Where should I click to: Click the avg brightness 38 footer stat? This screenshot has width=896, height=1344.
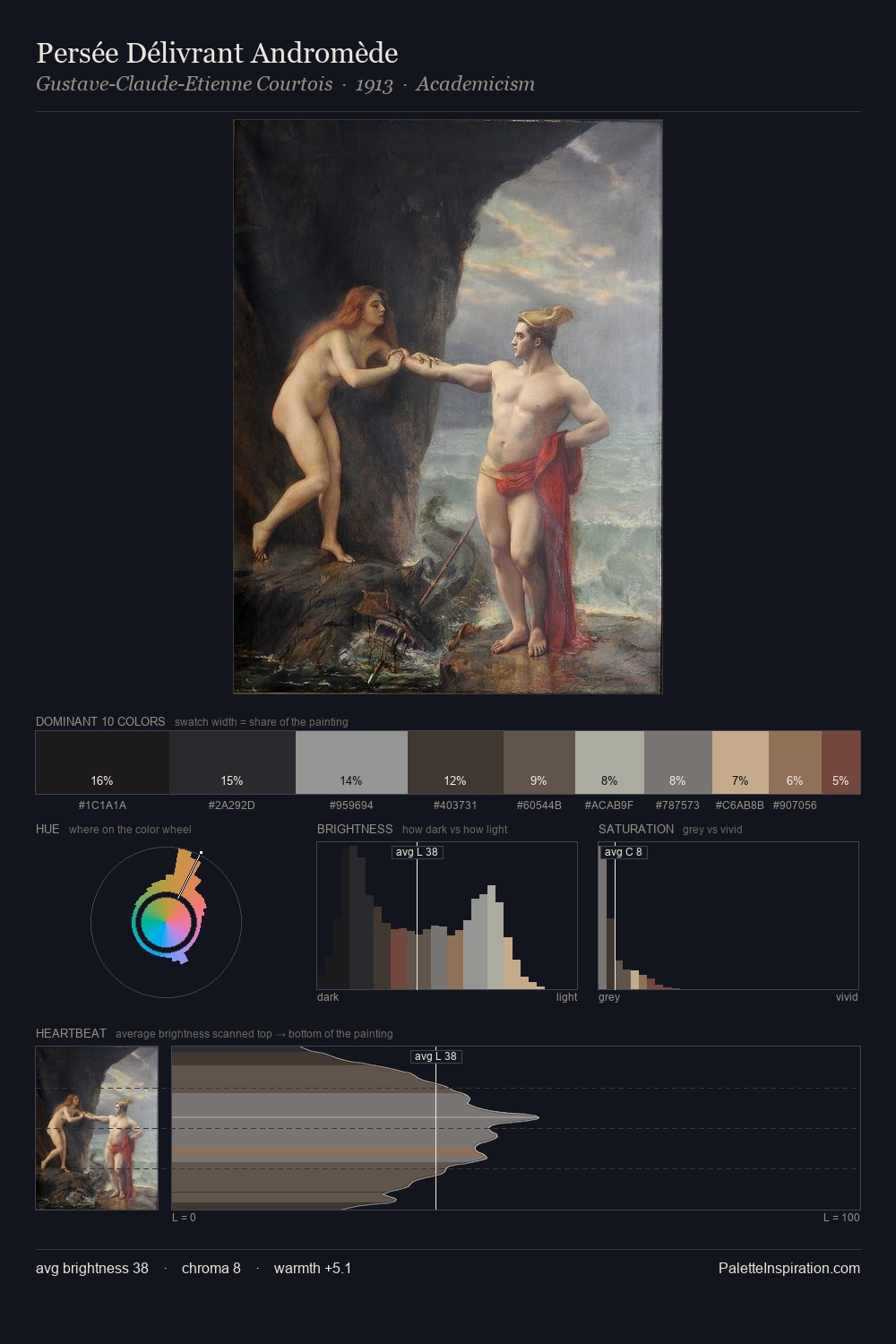tap(92, 1268)
